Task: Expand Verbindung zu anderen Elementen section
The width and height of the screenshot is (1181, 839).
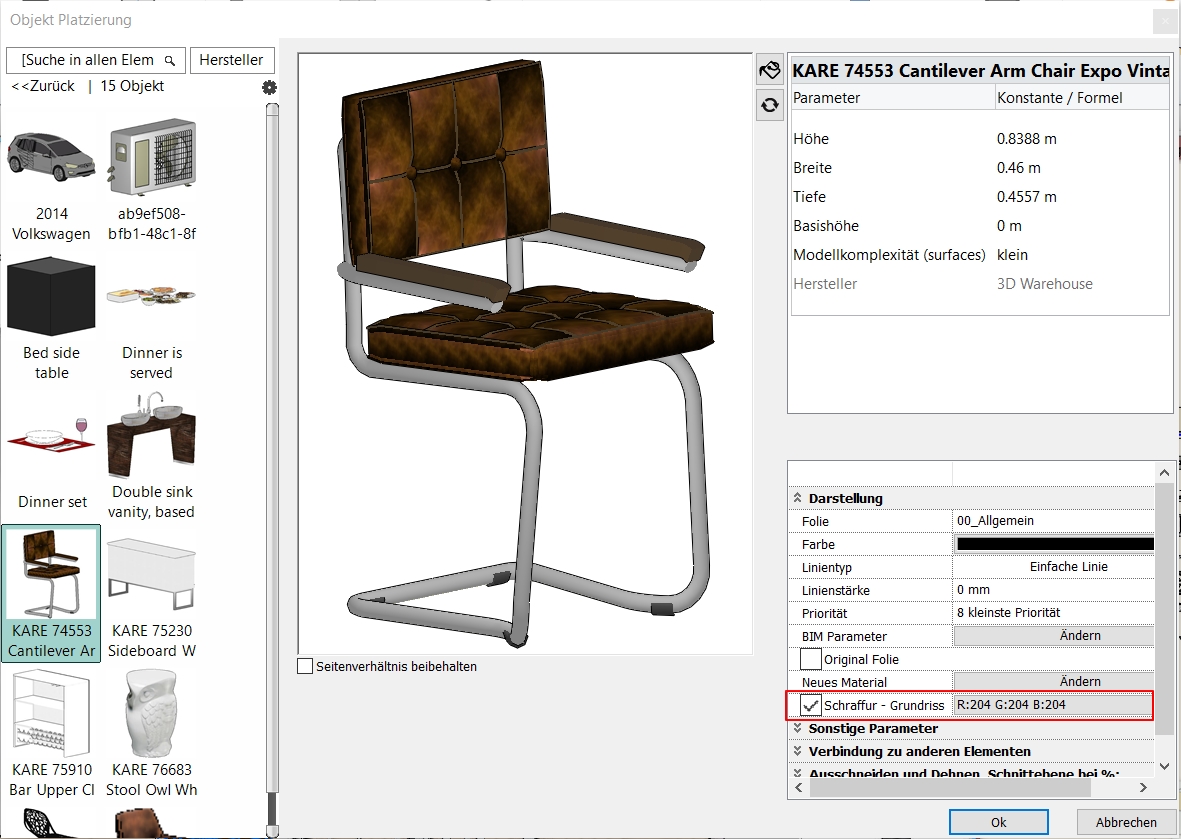Action: 797,752
